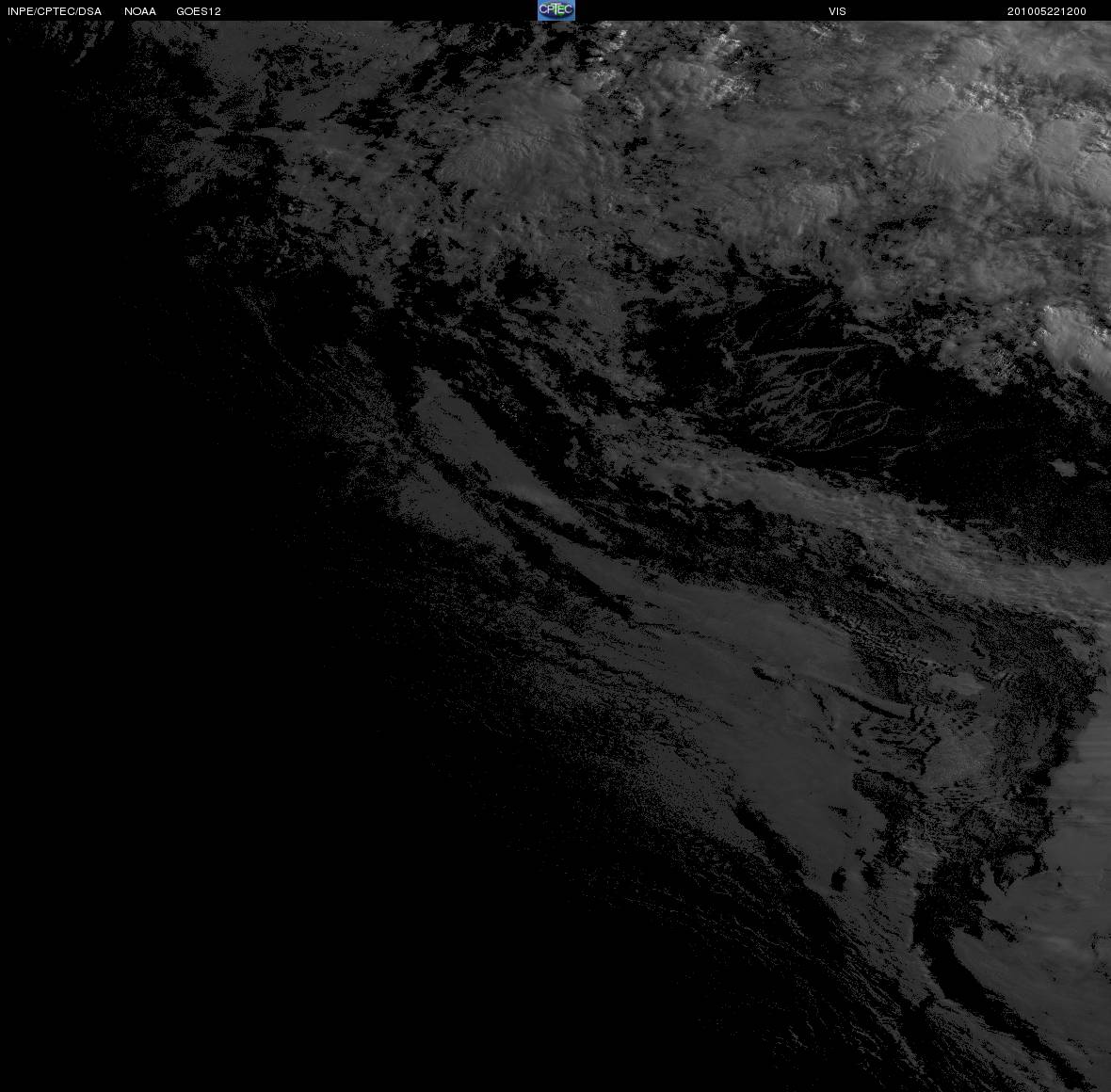Click the CPTEC logo in the header
Screen dimensions: 1111x1092
coord(556,10)
